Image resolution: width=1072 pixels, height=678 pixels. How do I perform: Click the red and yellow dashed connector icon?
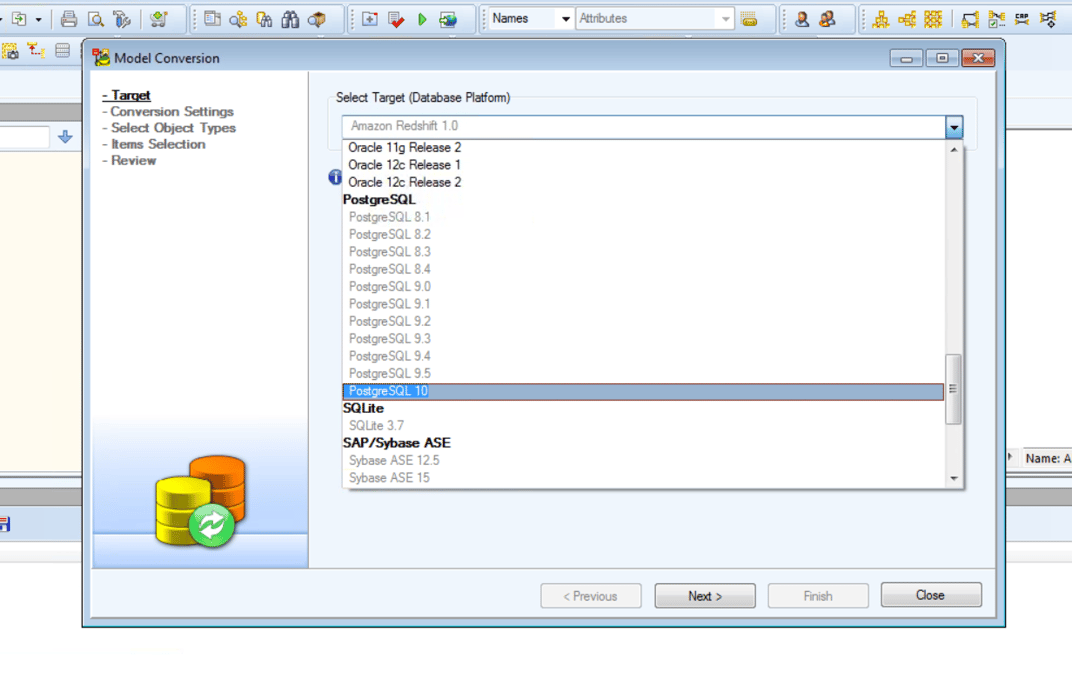click(x=36, y=51)
